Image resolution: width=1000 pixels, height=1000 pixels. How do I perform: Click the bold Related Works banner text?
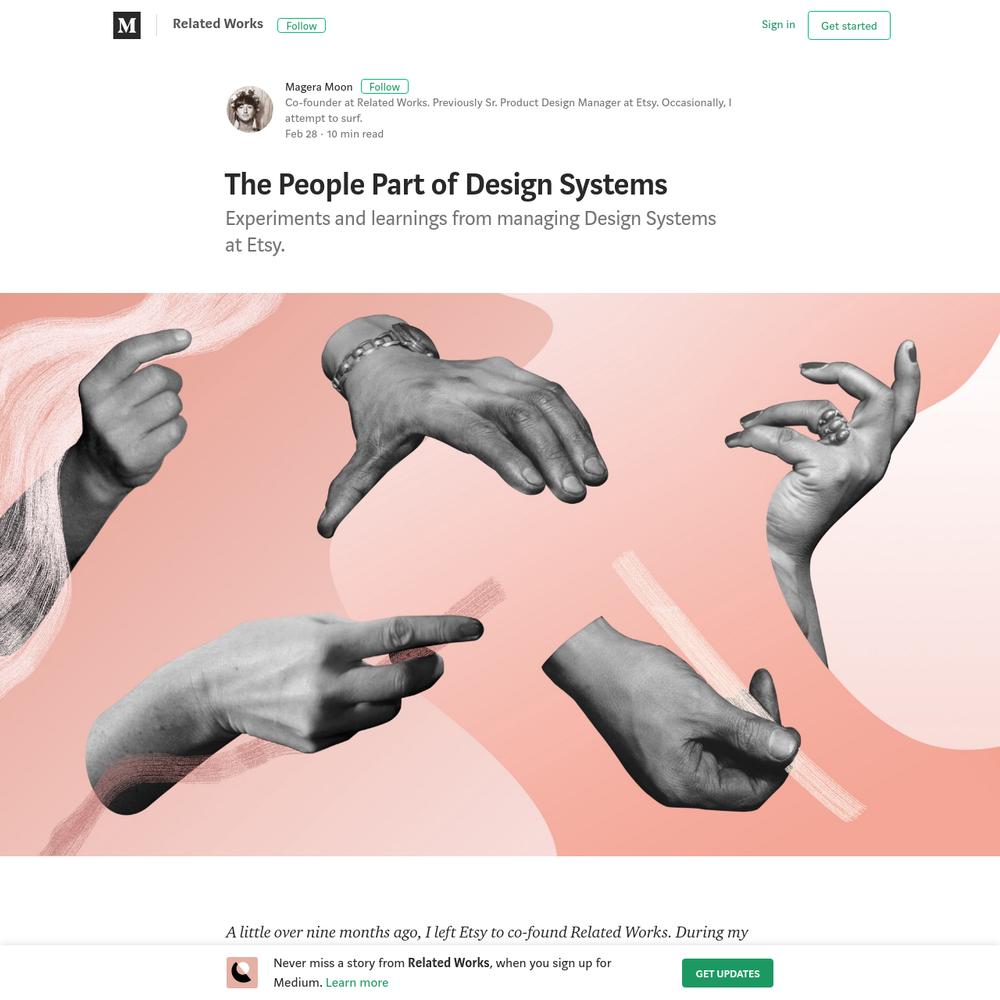click(448, 962)
